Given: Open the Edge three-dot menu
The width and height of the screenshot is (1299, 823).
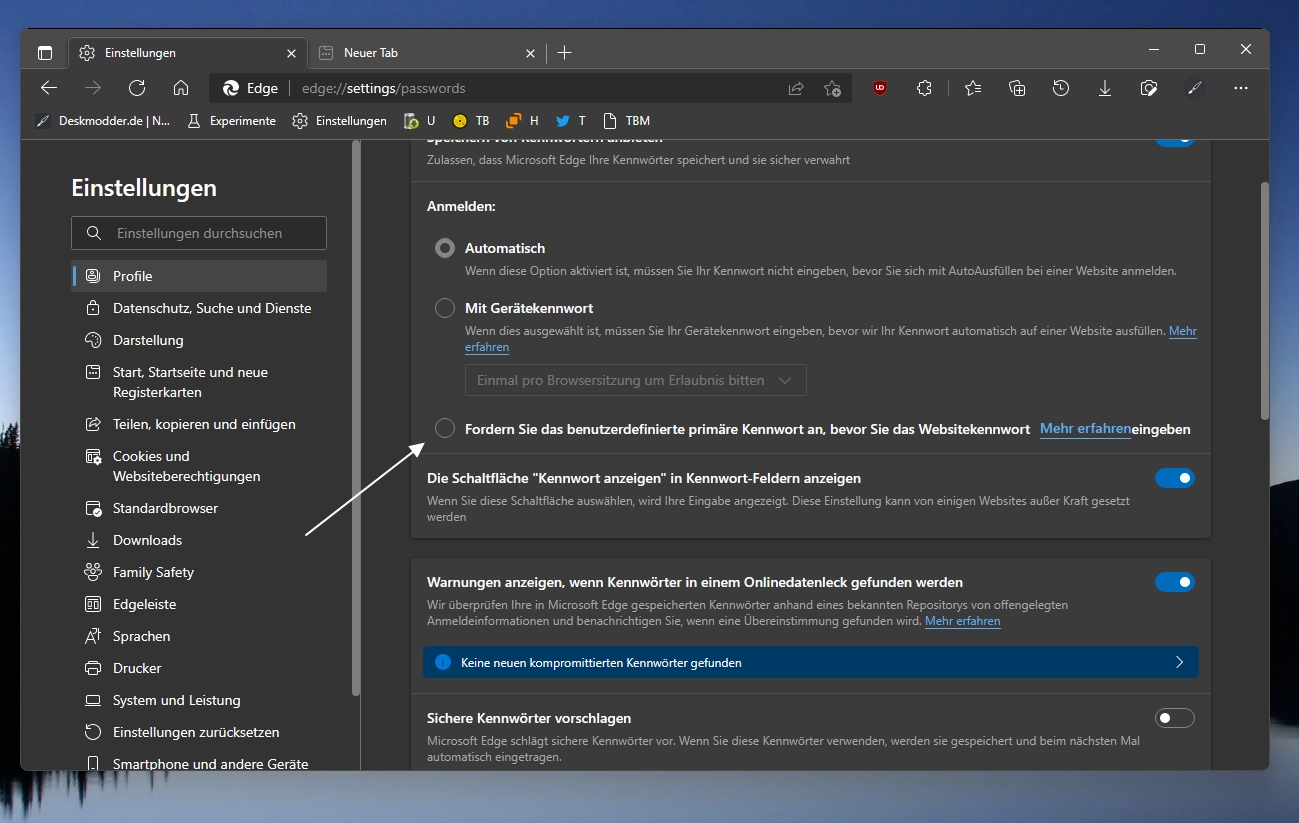Looking at the screenshot, I should coord(1241,88).
